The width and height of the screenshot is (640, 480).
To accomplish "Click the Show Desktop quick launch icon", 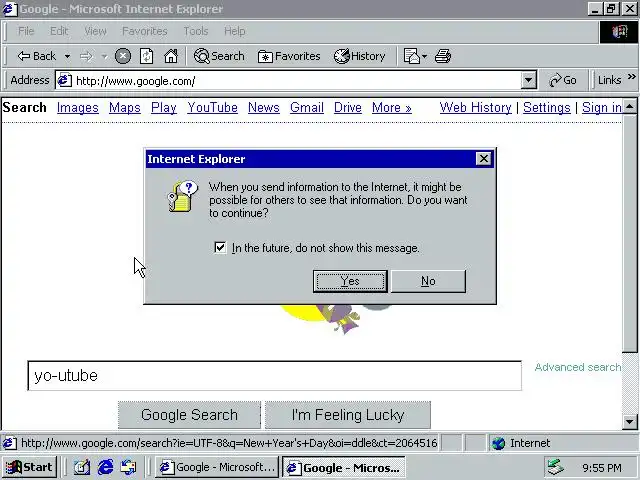I will [82, 467].
